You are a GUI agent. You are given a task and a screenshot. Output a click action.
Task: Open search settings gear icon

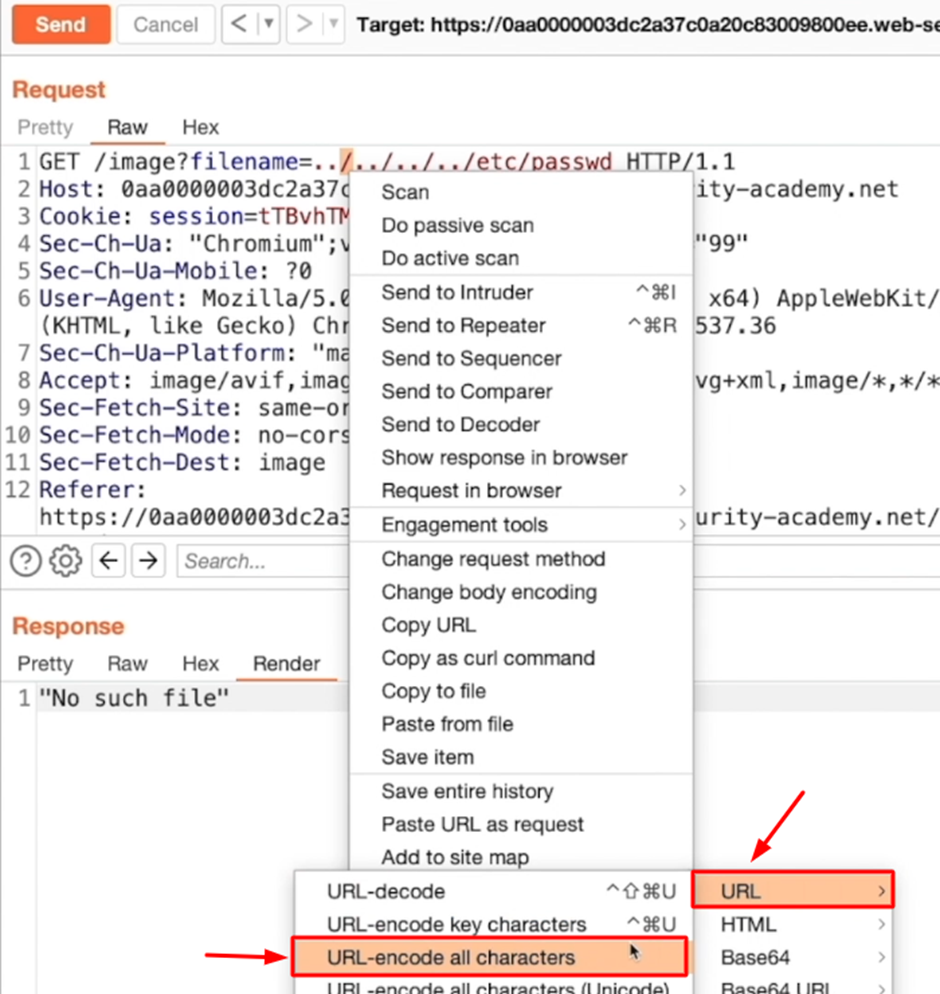point(66,561)
